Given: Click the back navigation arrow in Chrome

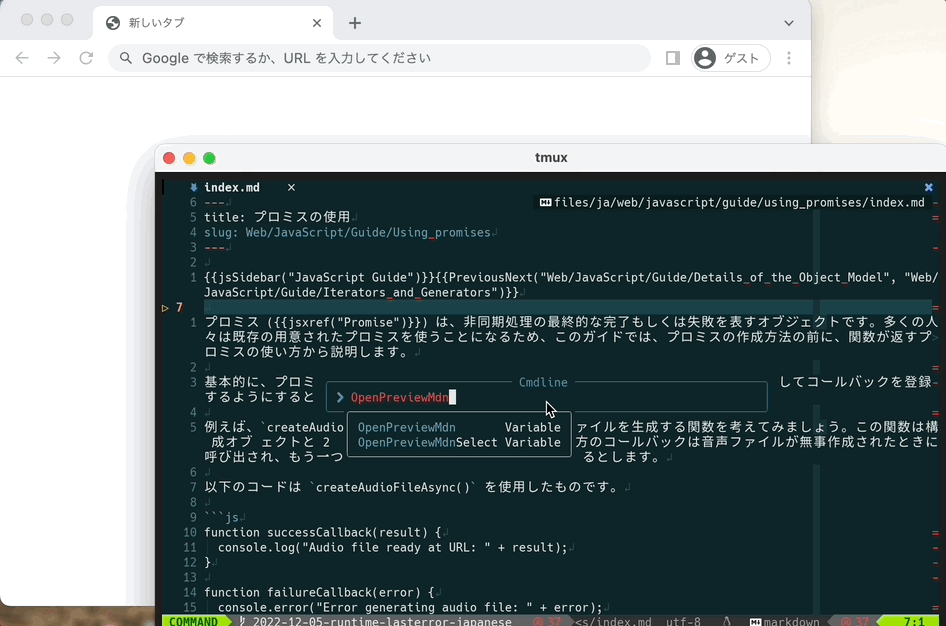Looking at the screenshot, I should point(22,58).
